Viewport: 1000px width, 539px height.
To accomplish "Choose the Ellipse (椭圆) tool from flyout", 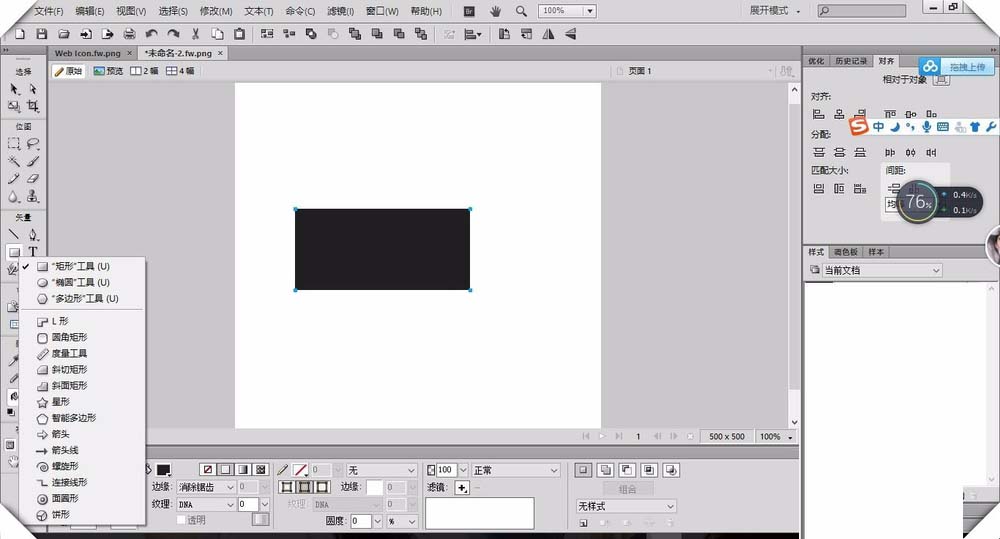I will (80, 283).
